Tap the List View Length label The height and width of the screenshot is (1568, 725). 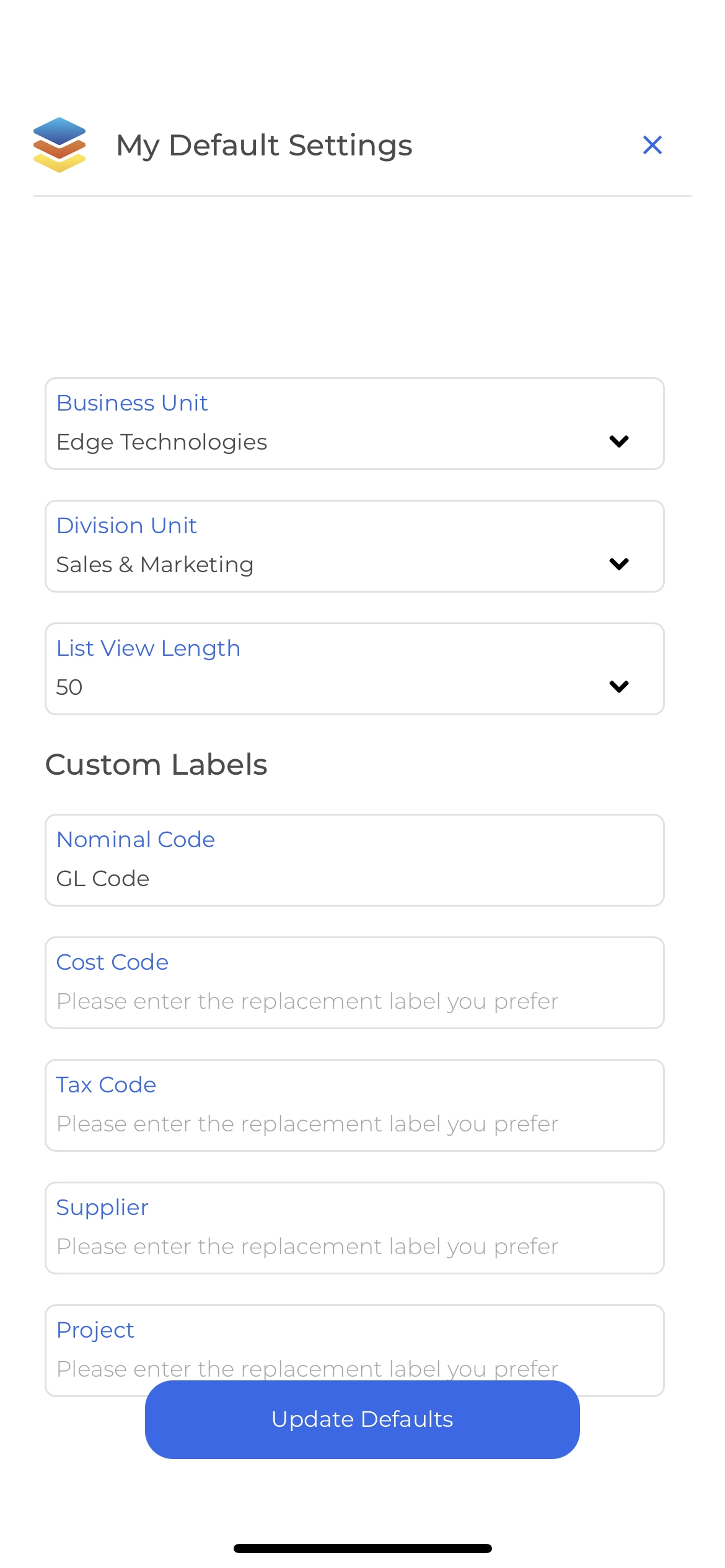148,648
